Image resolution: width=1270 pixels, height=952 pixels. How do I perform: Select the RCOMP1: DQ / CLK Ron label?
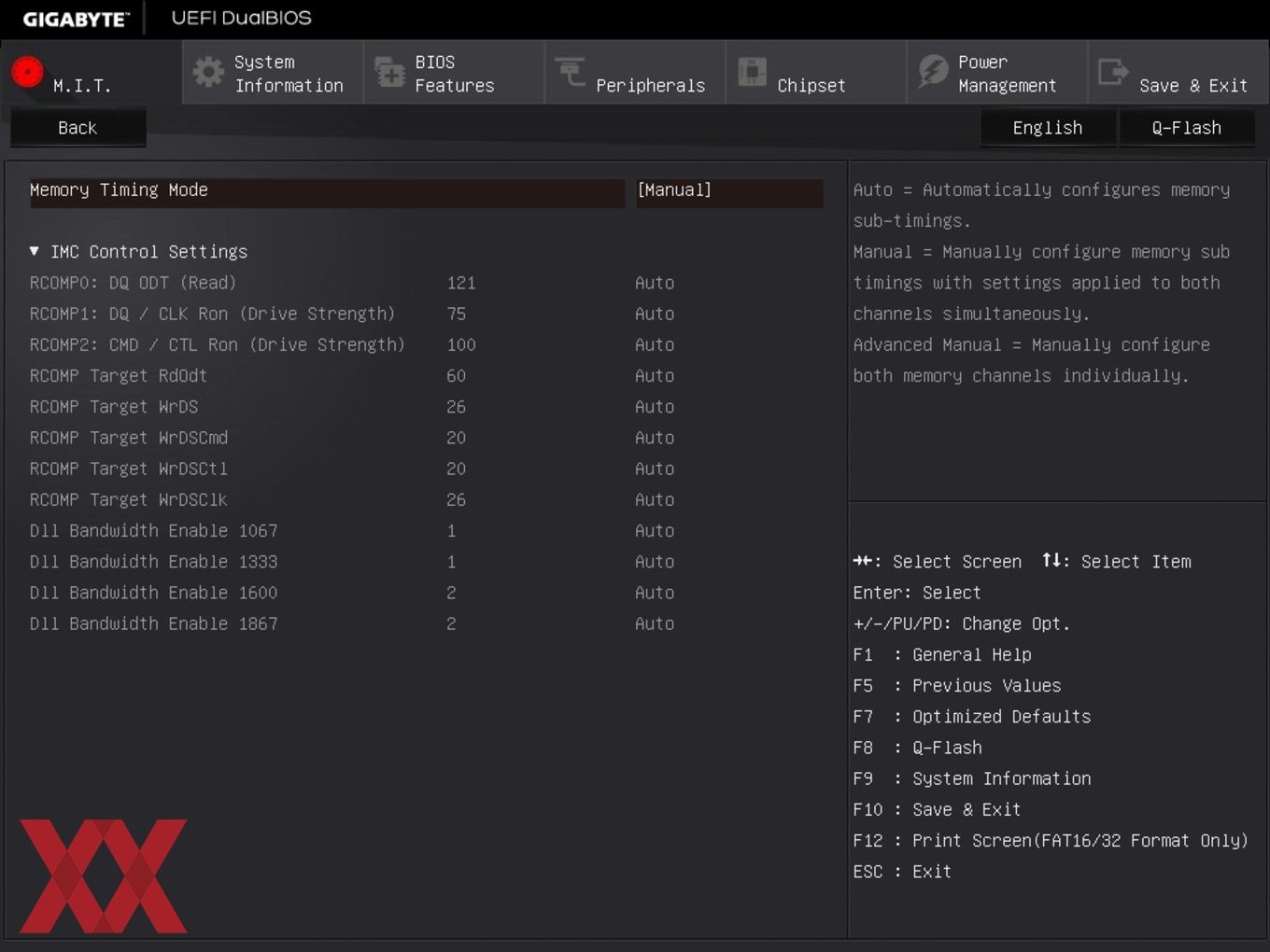coord(212,314)
